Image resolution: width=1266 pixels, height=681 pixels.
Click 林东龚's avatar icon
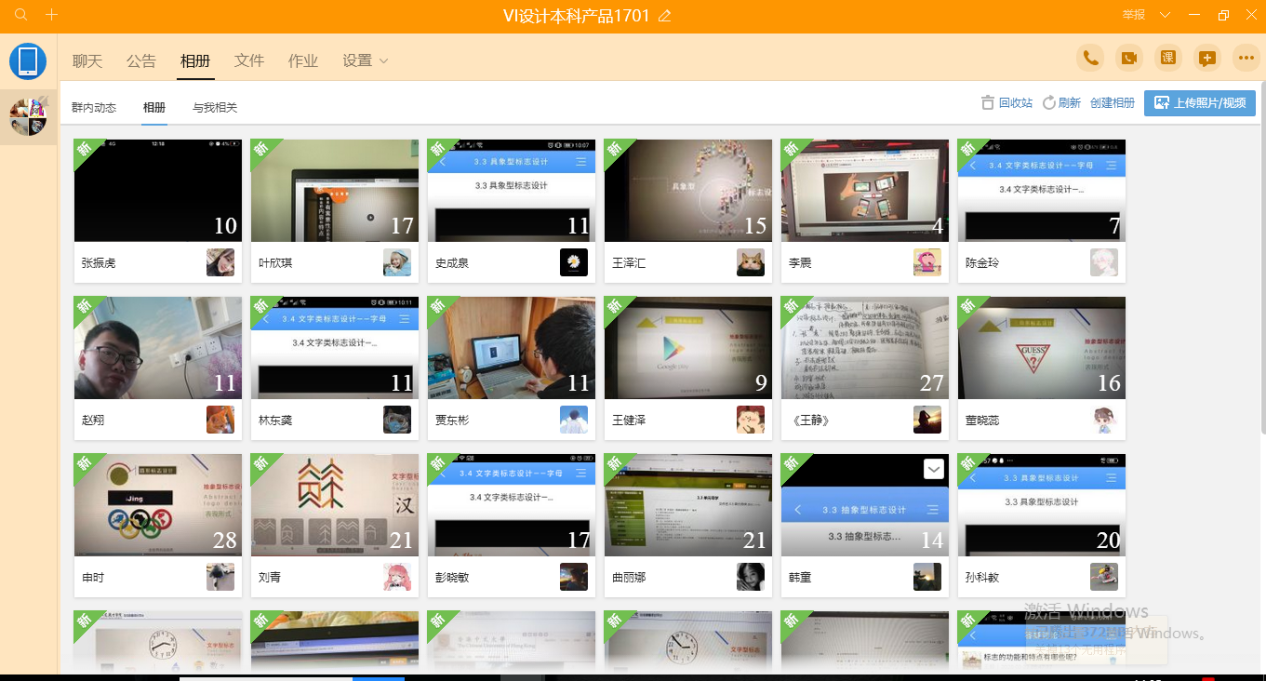(x=397, y=419)
